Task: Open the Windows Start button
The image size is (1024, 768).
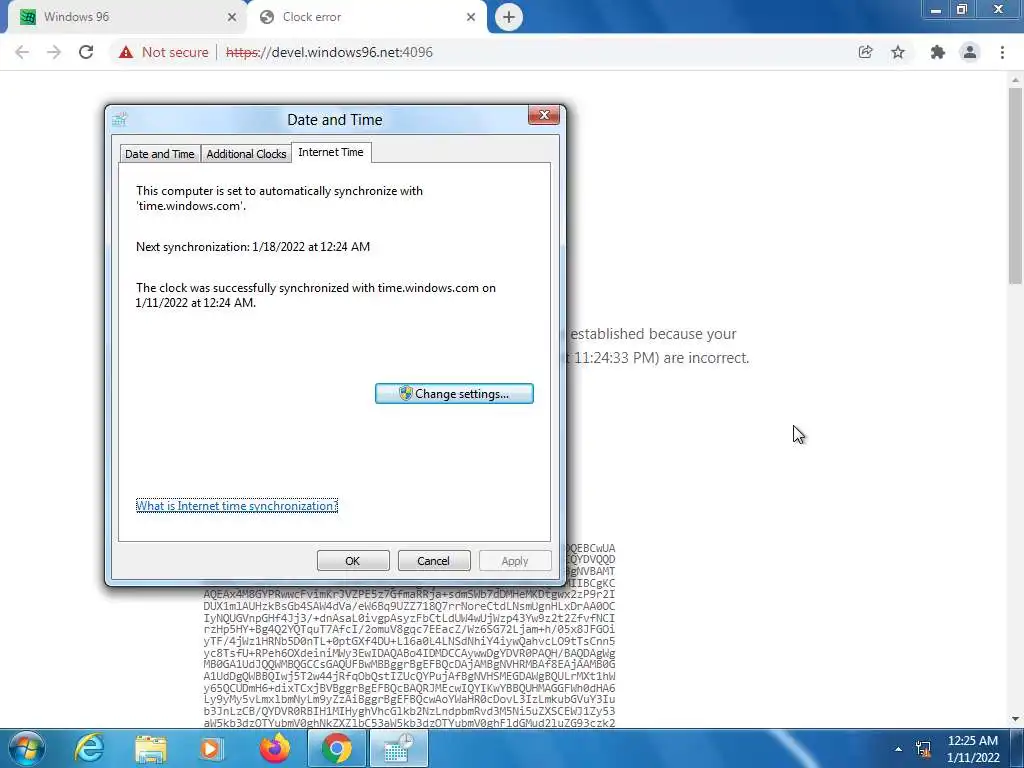Action: point(27,749)
